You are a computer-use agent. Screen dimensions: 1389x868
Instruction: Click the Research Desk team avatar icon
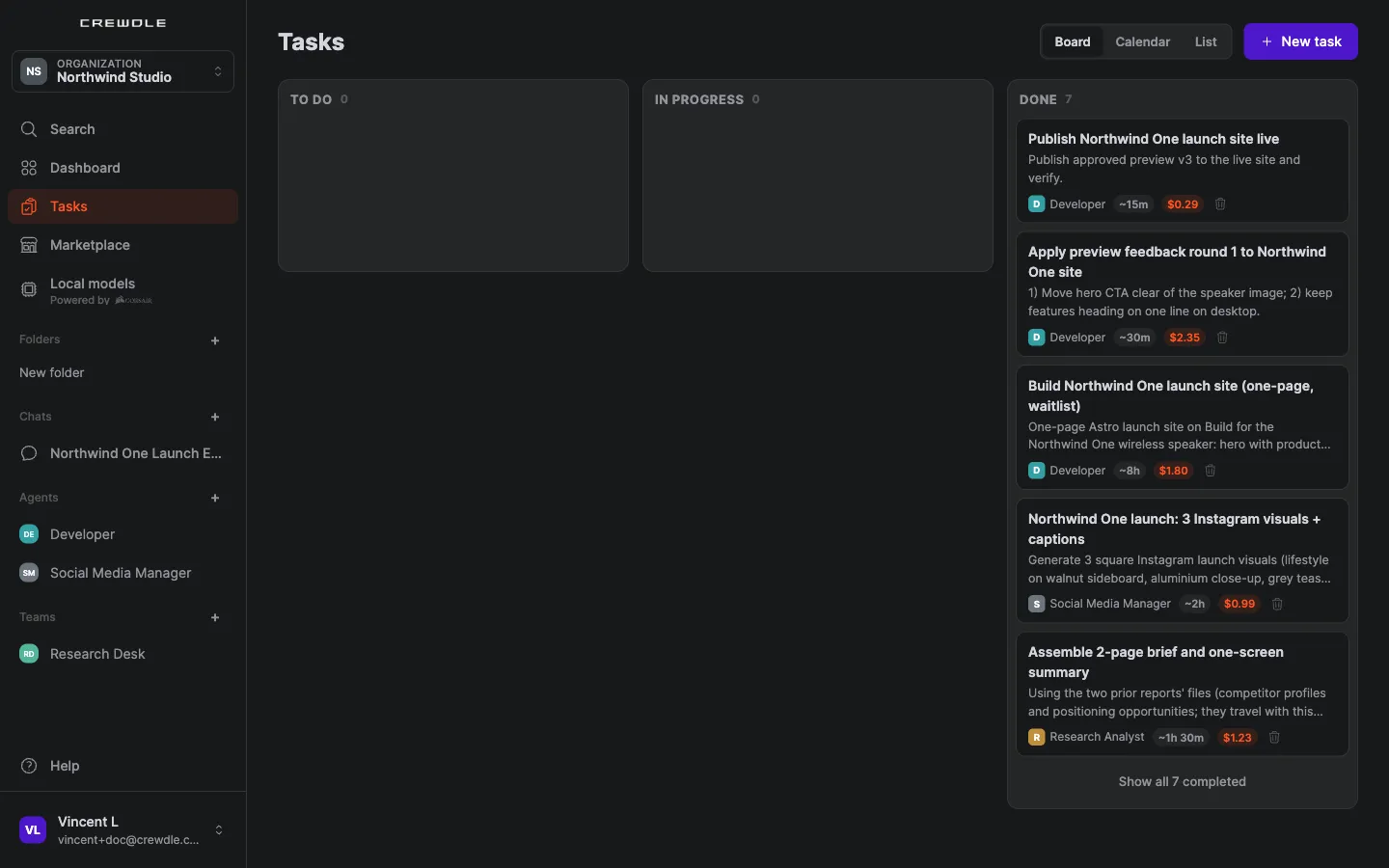coord(29,654)
